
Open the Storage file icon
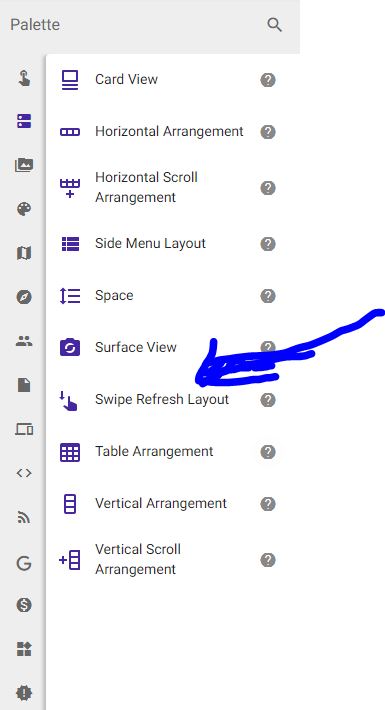pyautogui.click(x=24, y=385)
